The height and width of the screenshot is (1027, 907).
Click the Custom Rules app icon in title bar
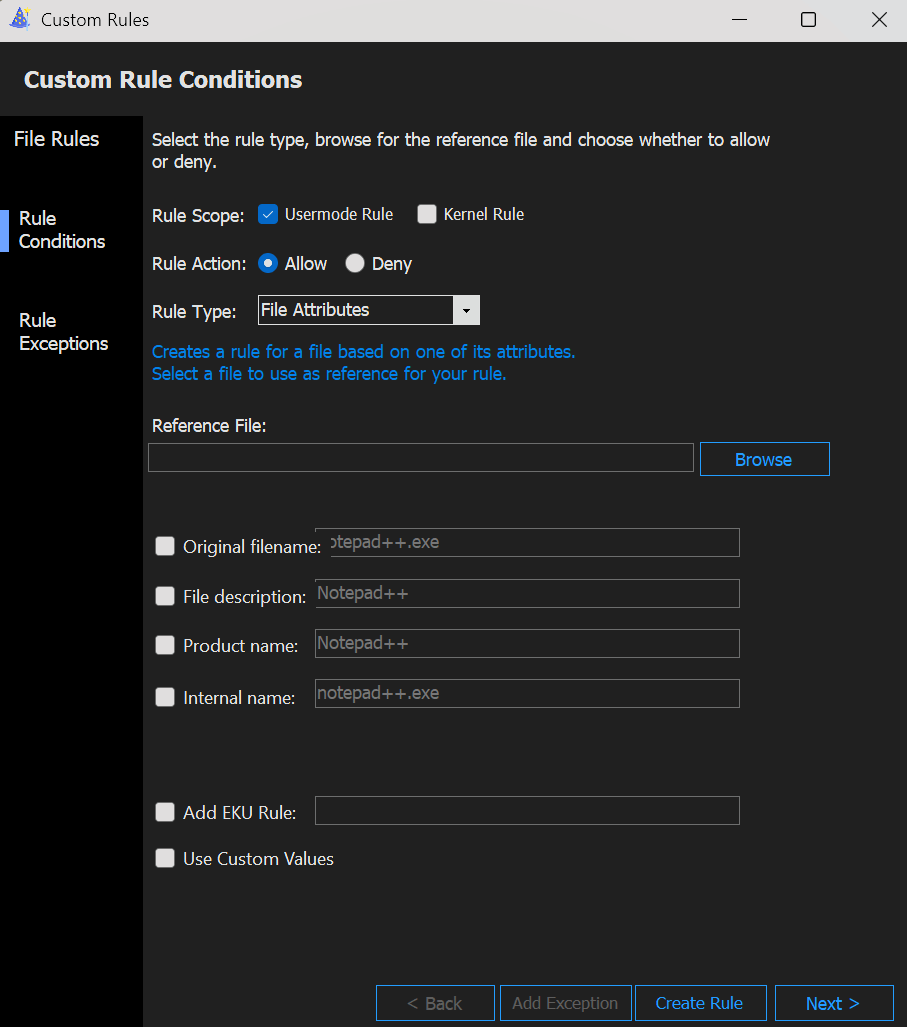pyautogui.click(x=19, y=20)
